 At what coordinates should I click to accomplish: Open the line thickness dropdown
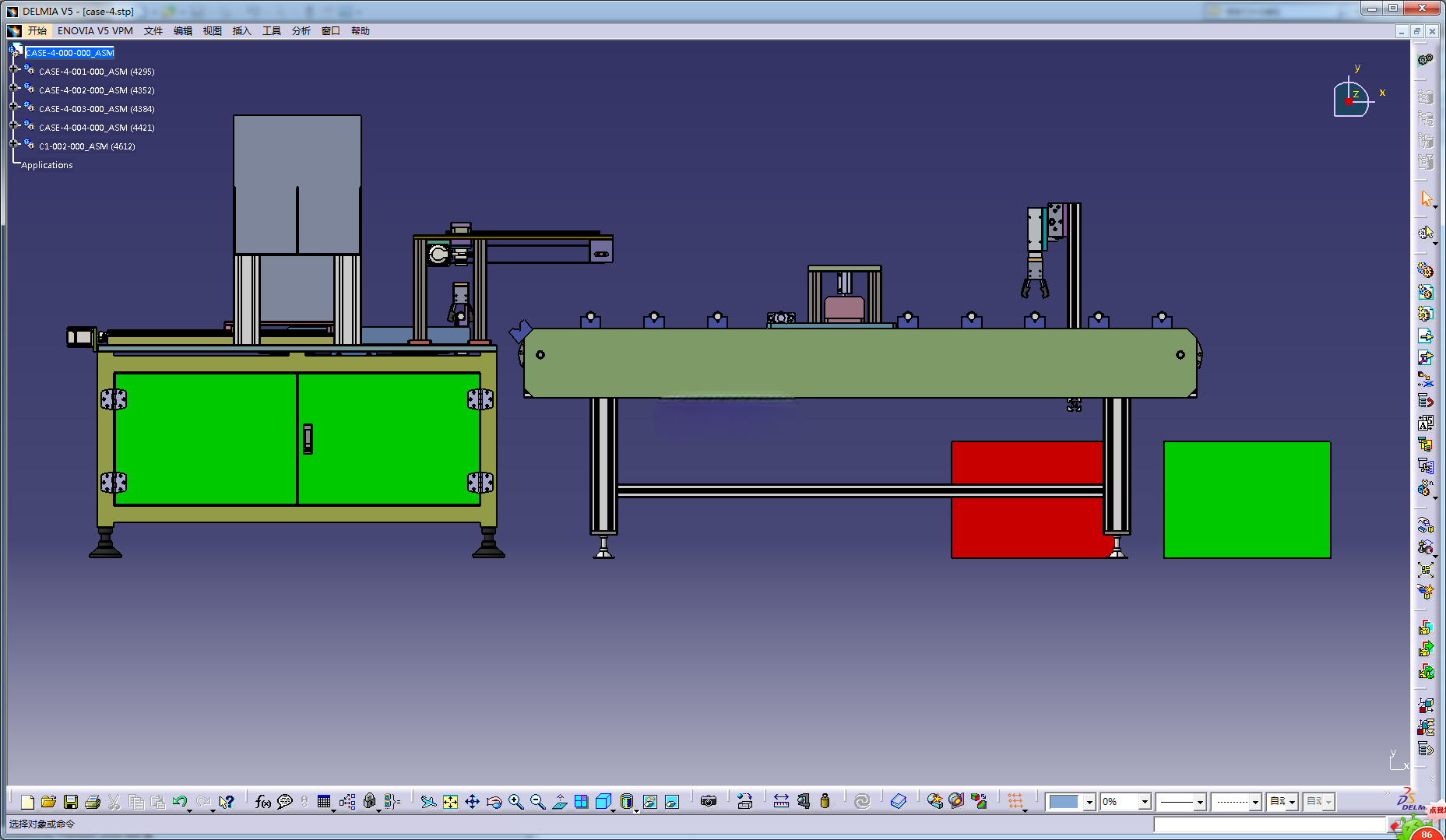click(x=1200, y=802)
